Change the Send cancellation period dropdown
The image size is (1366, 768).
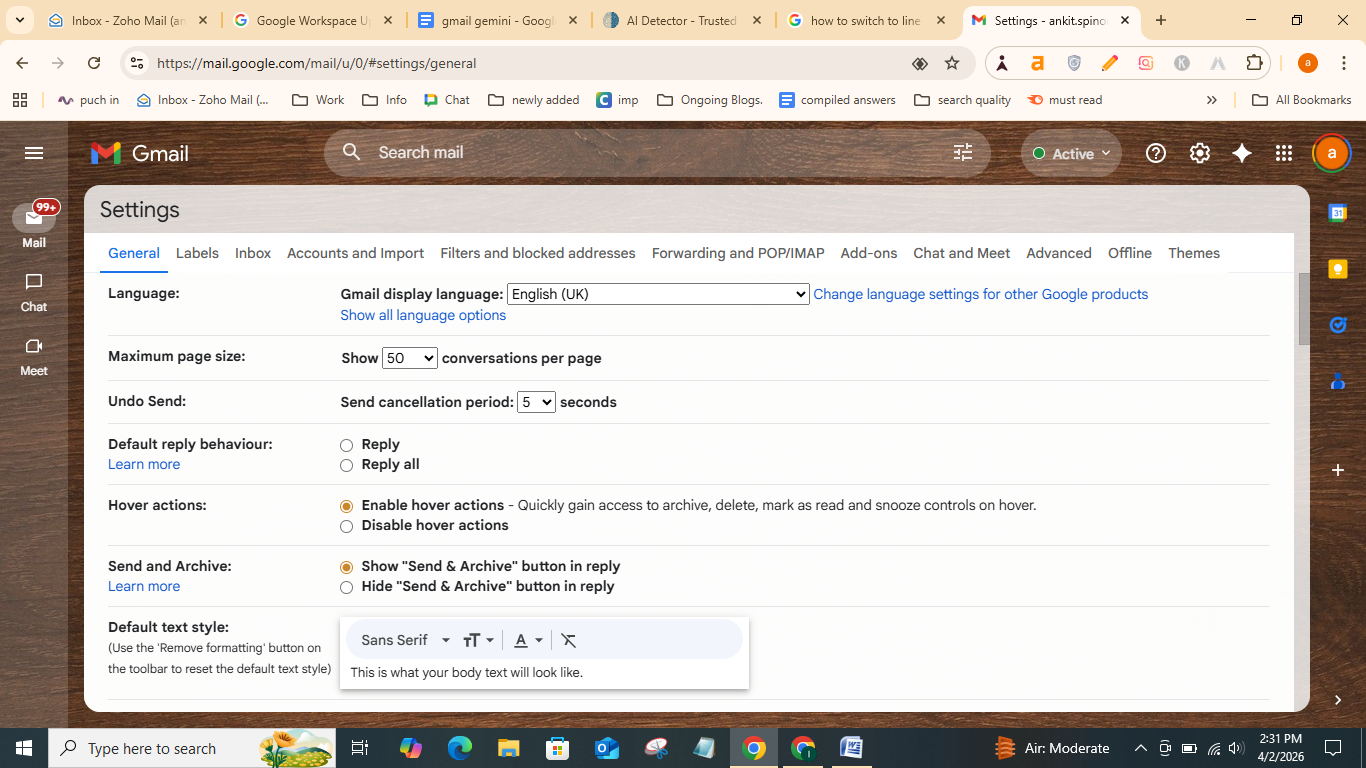tap(536, 401)
